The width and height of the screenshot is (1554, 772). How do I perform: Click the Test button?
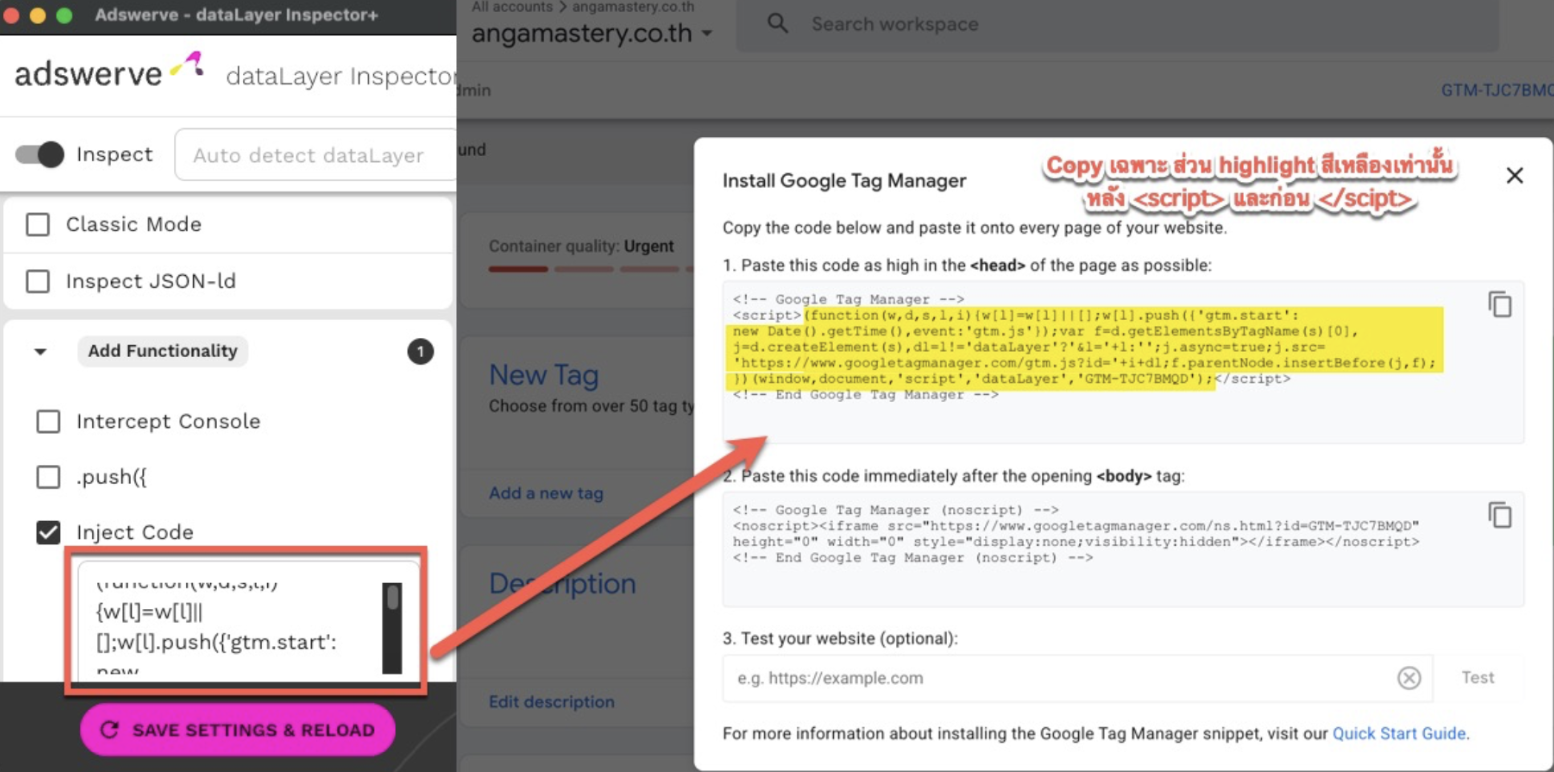pos(1477,678)
